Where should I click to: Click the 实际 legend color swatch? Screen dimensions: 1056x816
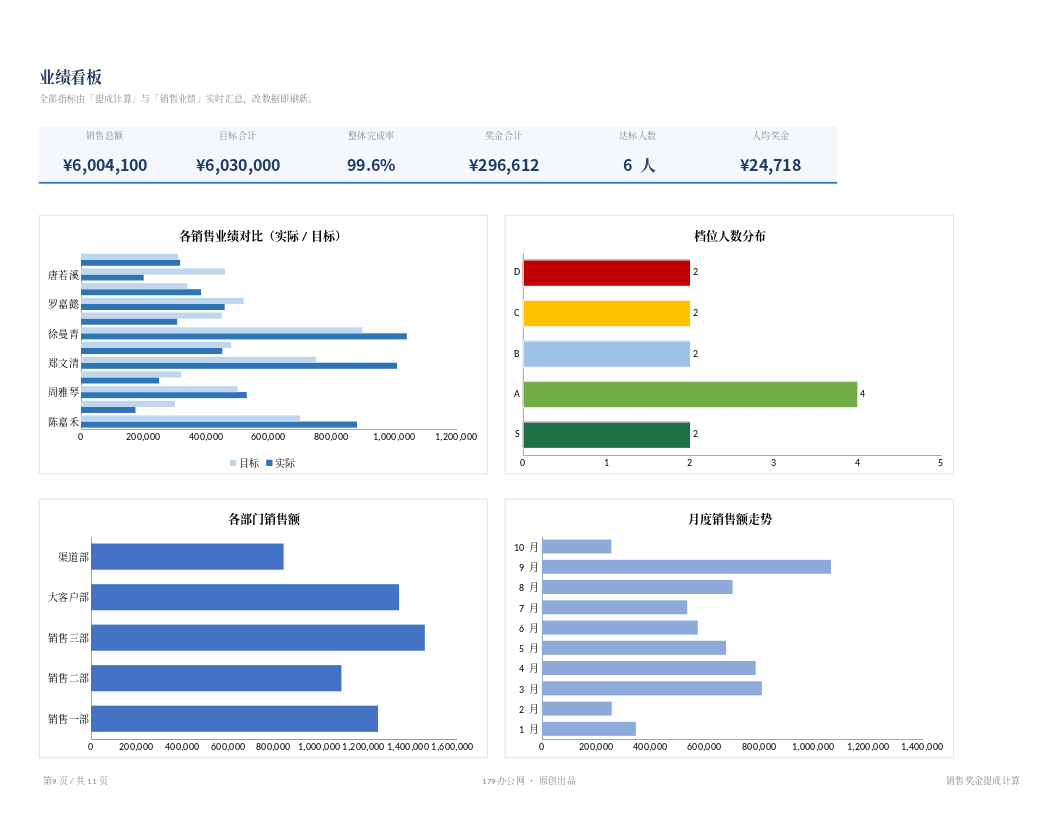pyautogui.click(x=269, y=463)
